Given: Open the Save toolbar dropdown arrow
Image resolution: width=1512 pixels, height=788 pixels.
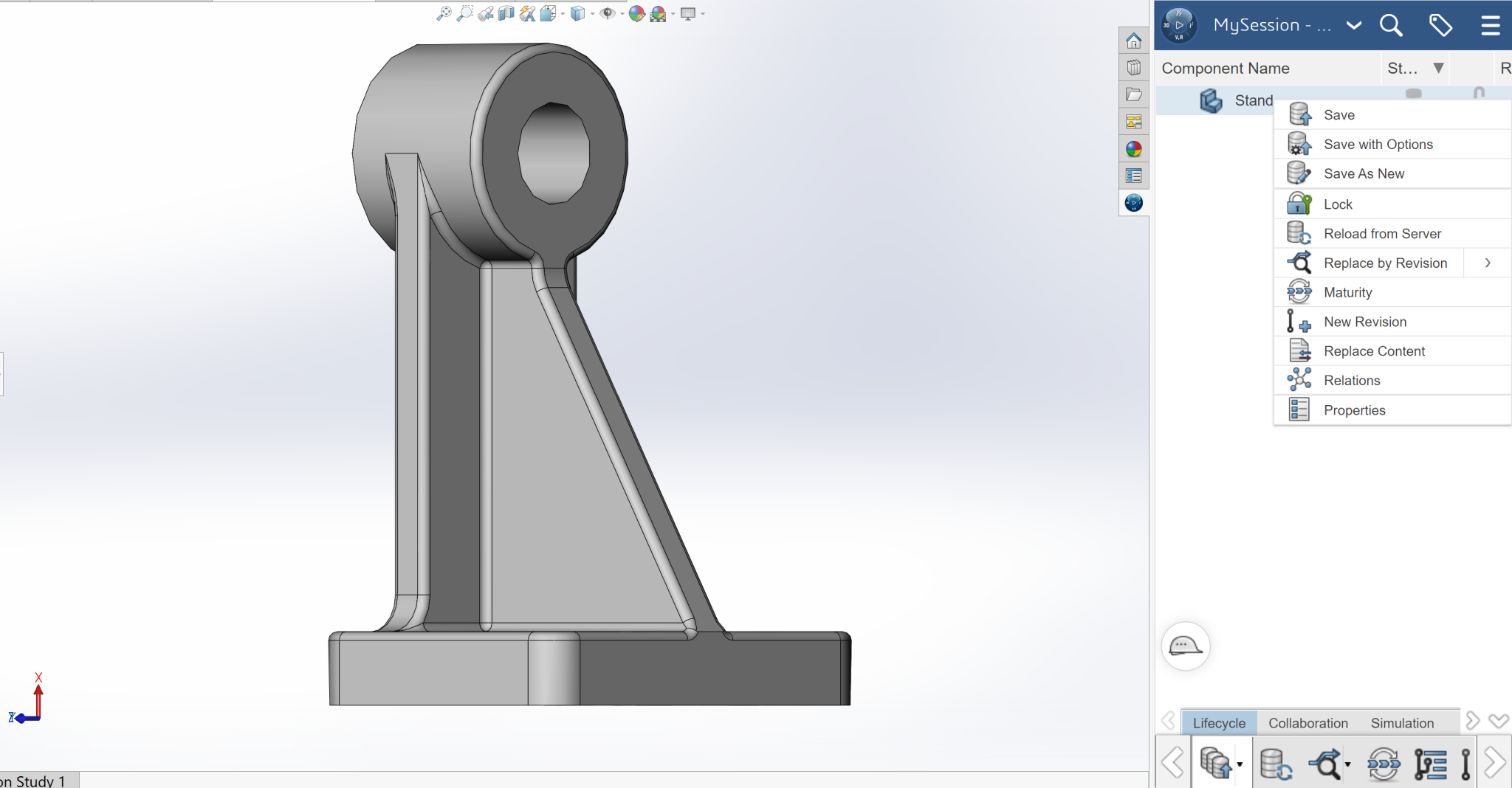Looking at the screenshot, I should coord(1240,764).
